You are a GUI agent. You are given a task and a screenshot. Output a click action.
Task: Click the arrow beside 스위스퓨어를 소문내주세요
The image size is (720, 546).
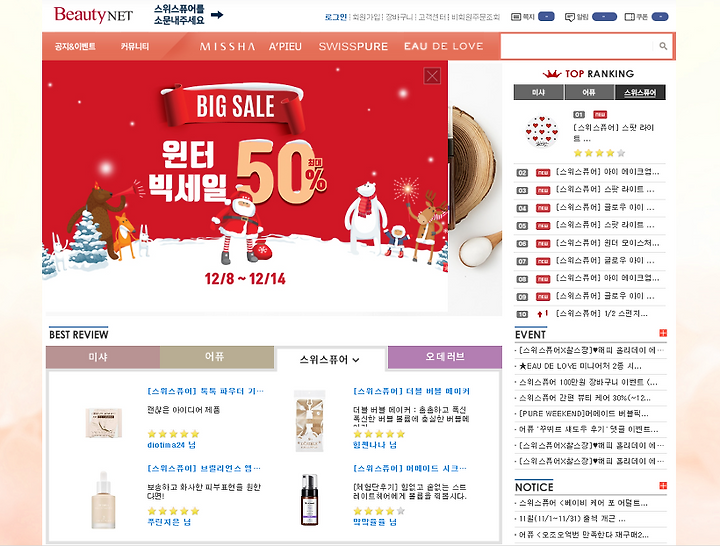pos(217,15)
